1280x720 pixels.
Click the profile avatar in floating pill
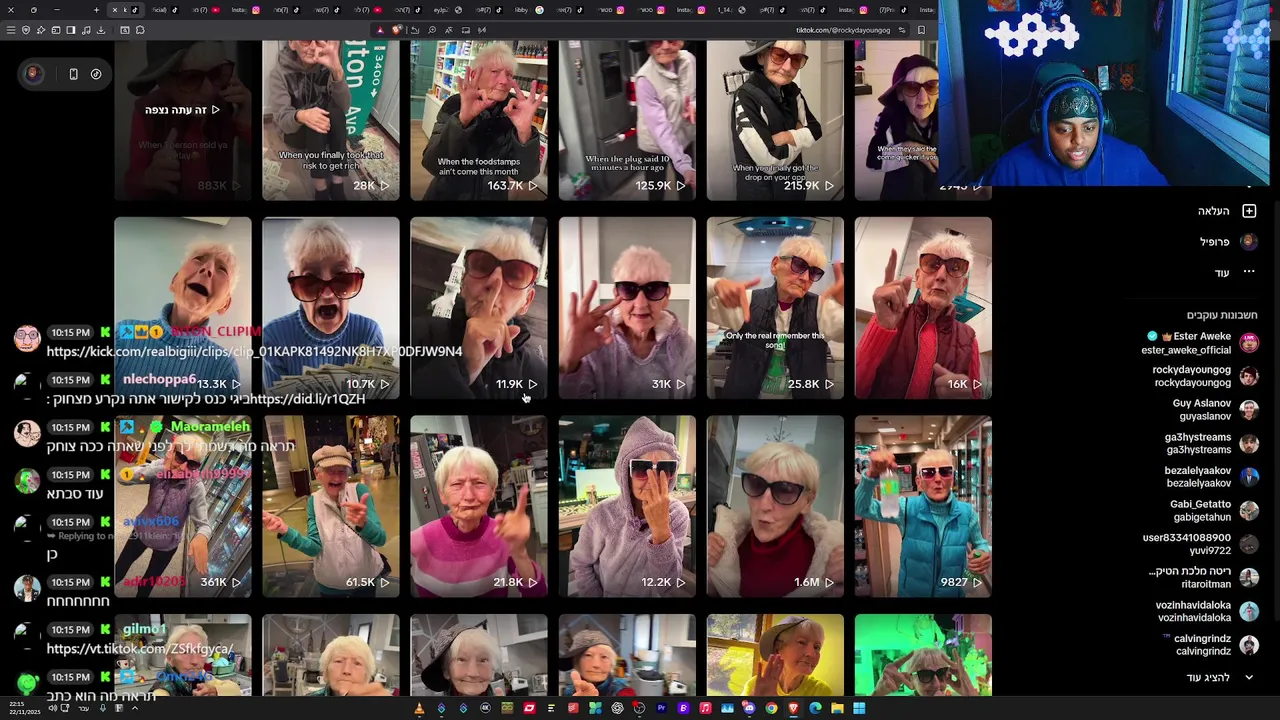click(x=33, y=74)
